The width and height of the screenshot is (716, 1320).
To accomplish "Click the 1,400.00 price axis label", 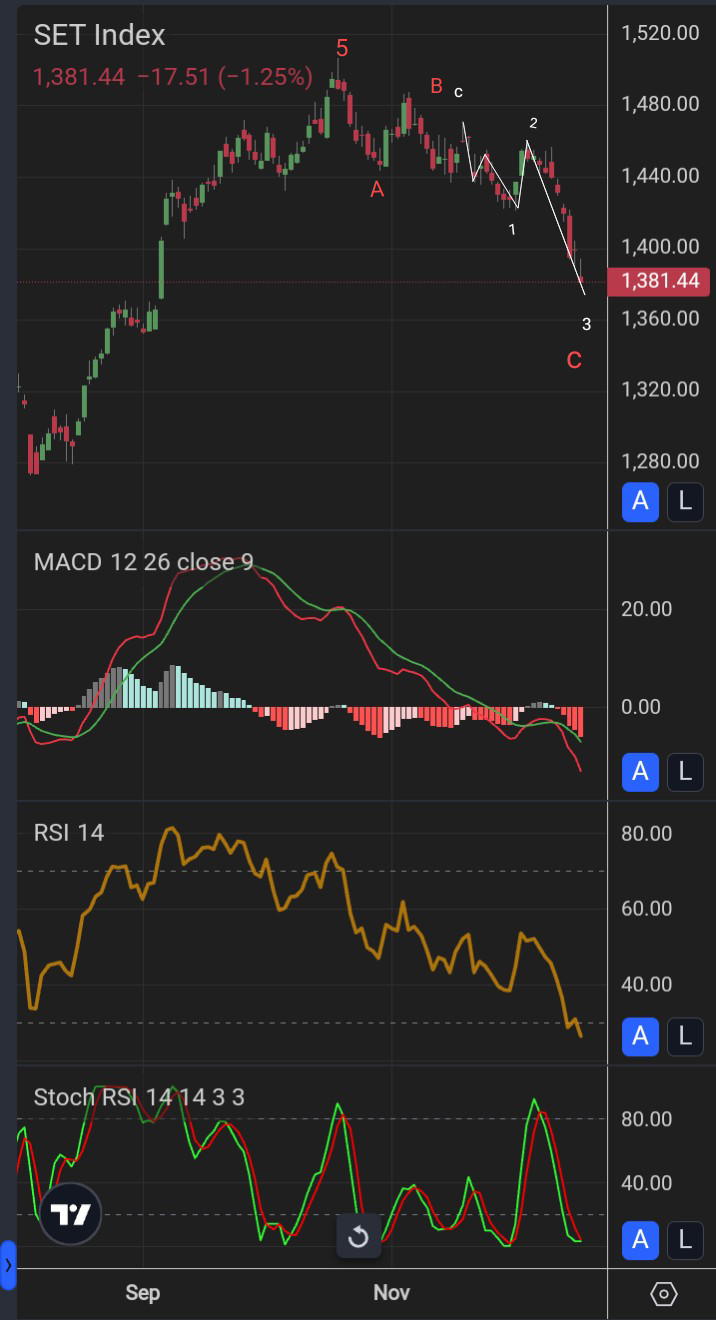I will [x=660, y=247].
